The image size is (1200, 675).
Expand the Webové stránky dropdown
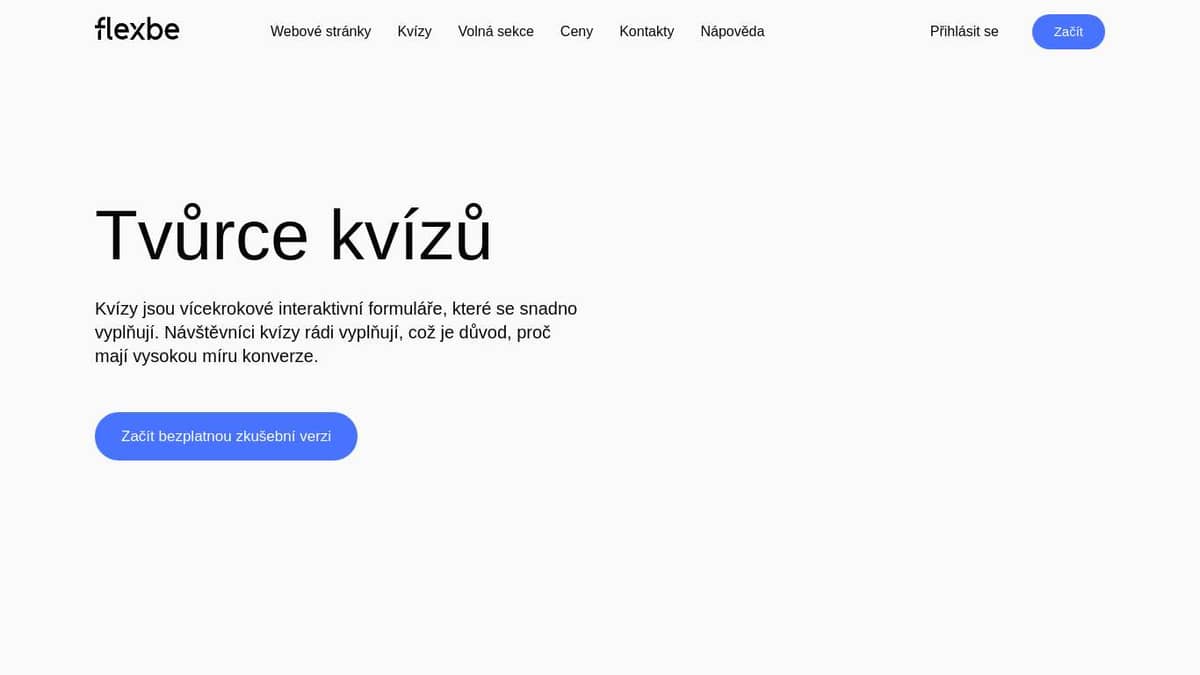pos(320,31)
